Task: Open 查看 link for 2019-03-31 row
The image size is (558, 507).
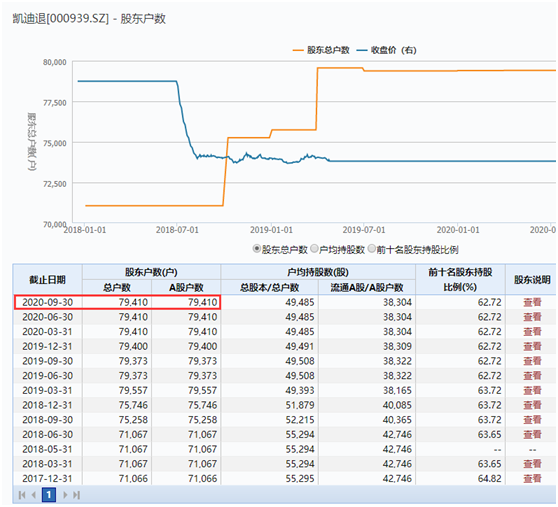Action: (532, 390)
